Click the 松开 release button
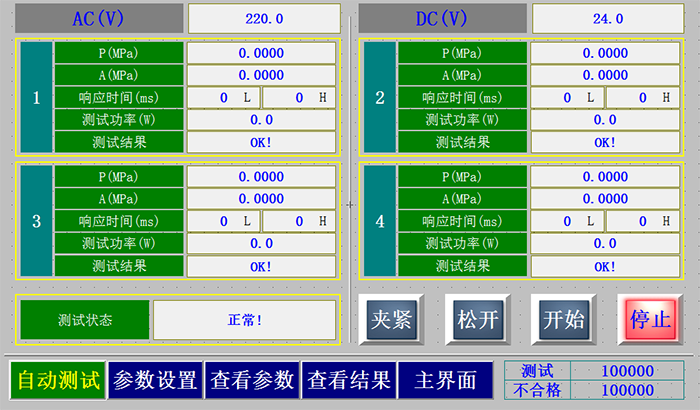 coord(477,319)
